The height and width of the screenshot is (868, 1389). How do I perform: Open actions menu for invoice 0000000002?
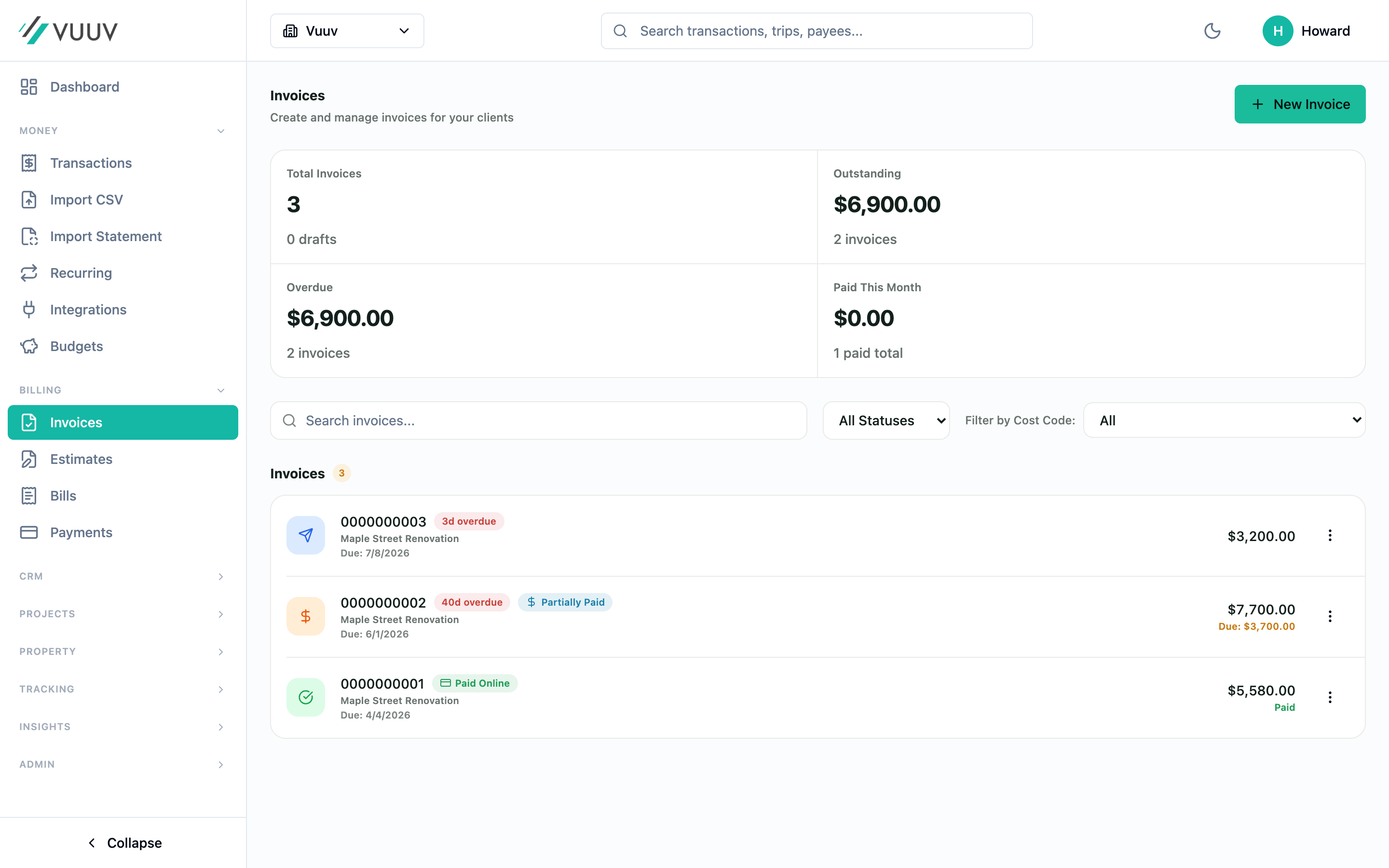pos(1329,617)
